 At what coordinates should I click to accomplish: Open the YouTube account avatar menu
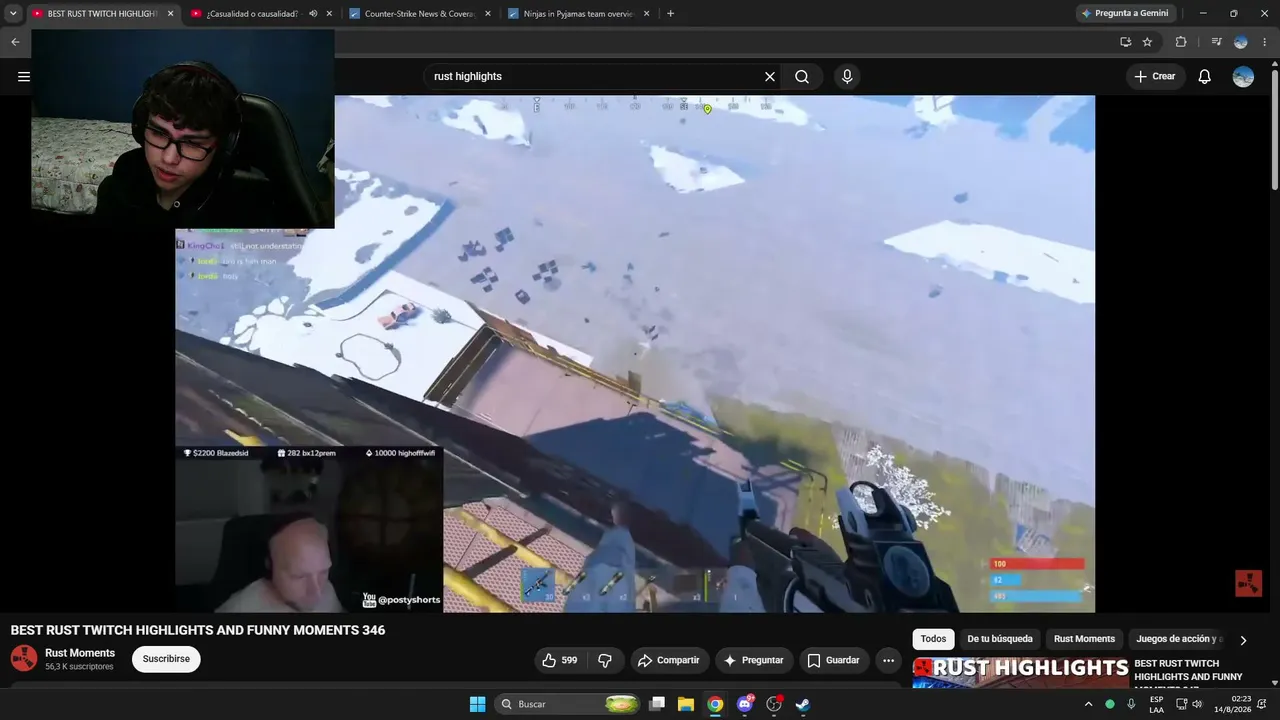(x=1243, y=76)
